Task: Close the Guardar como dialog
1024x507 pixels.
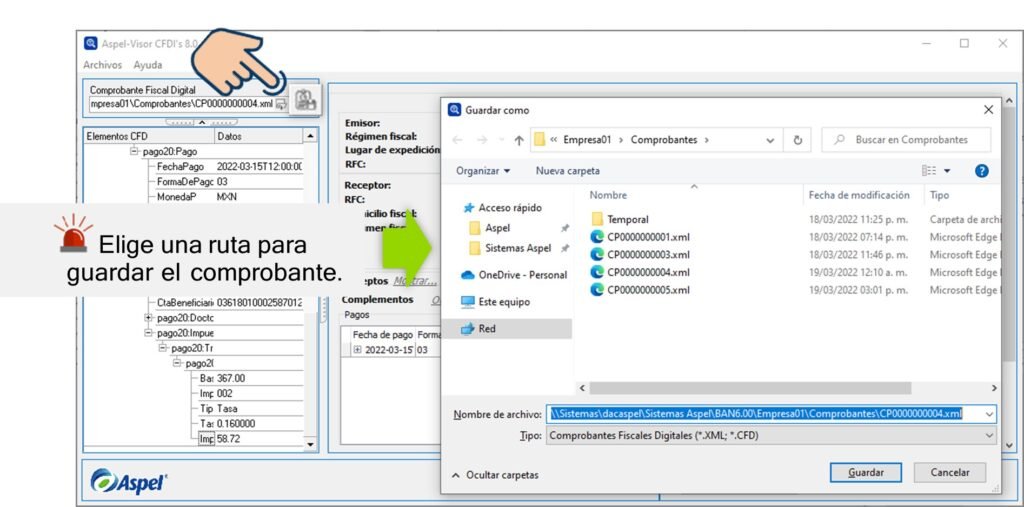Action: point(988,110)
